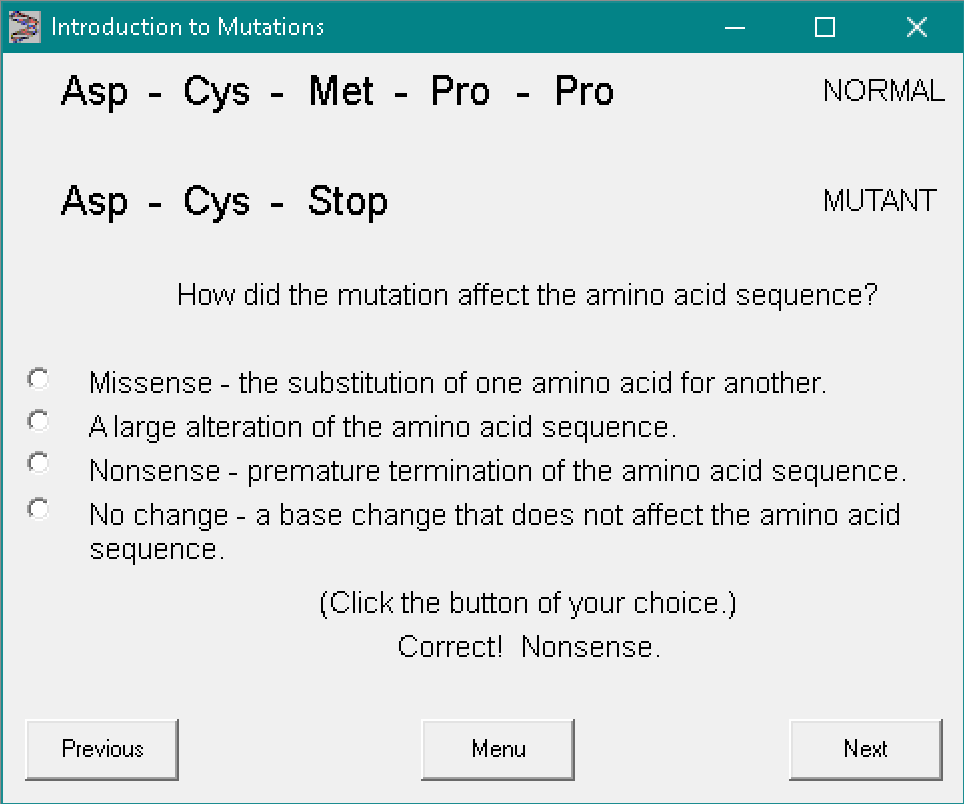Click the Stop codon in mutant sequence
Viewport: 964px width, 804px height.
pyautogui.click(x=347, y=201)
